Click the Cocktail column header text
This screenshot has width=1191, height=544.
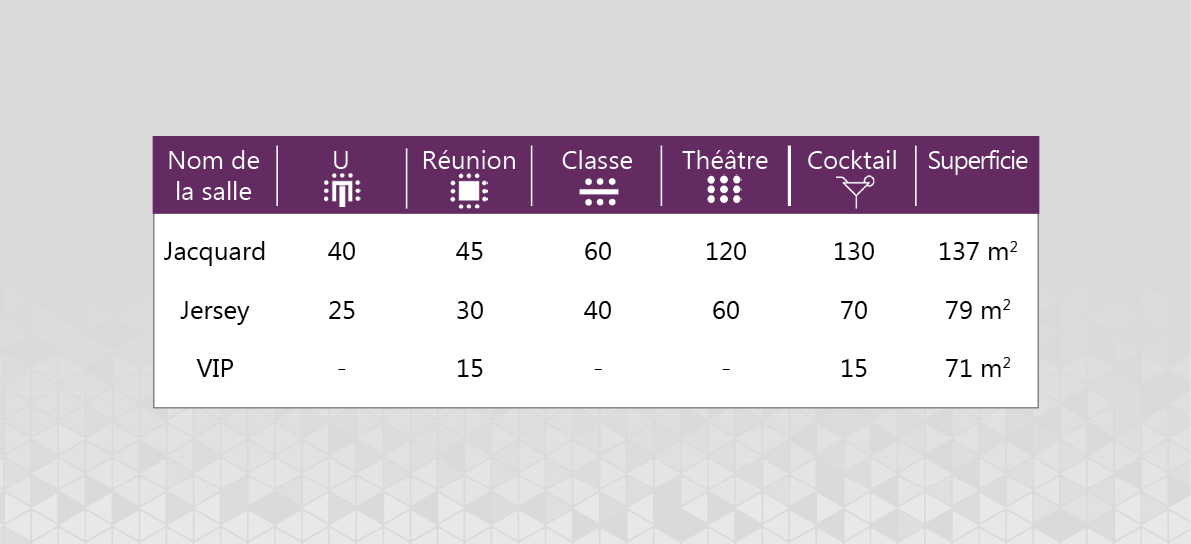[852, 160]
